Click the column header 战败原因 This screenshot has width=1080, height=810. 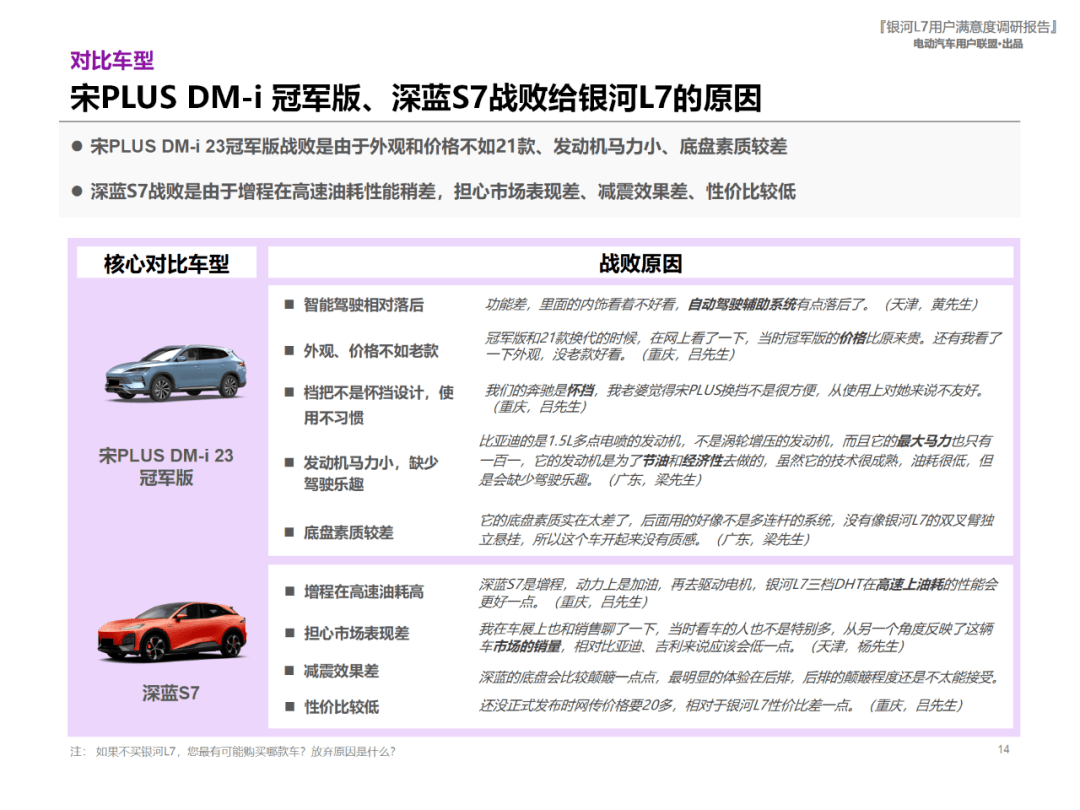[641, 263]
